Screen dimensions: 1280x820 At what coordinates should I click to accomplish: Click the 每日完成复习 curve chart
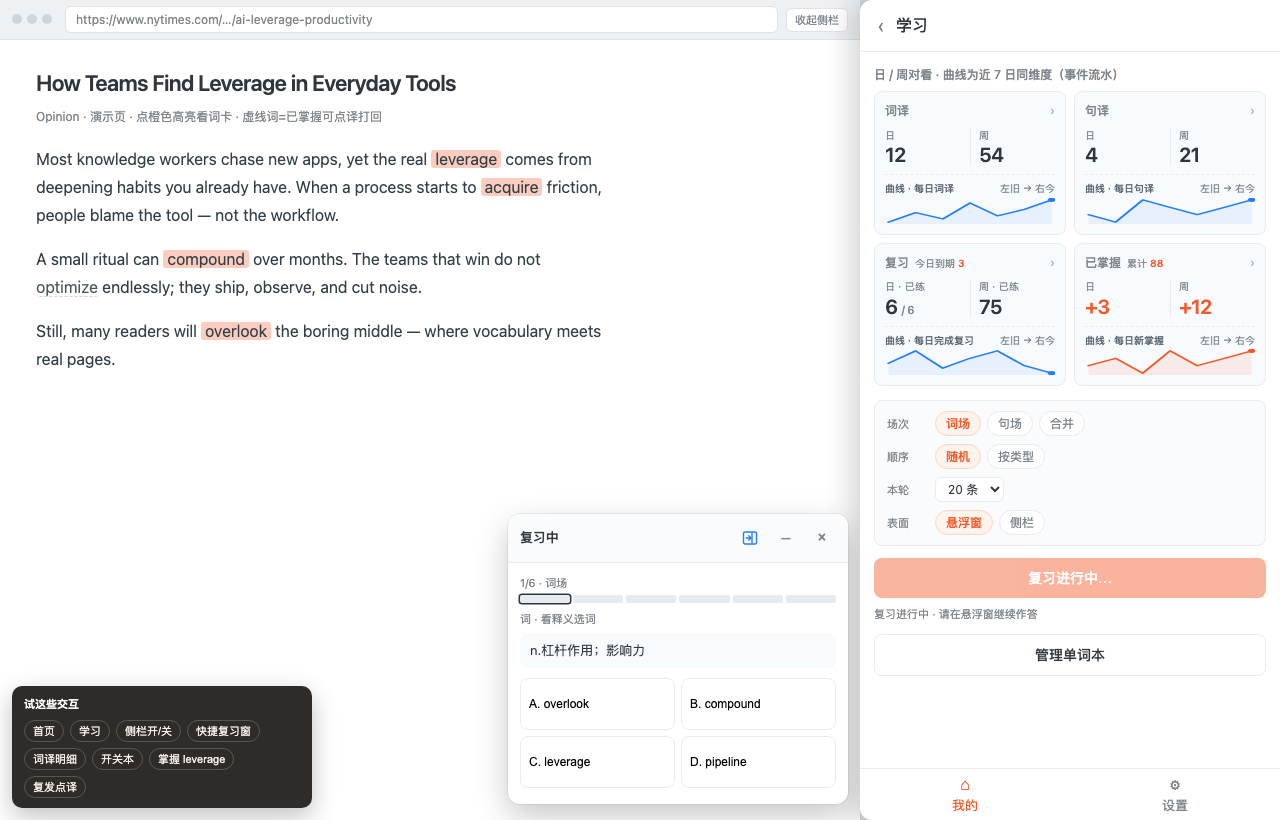tap(970, 362)
